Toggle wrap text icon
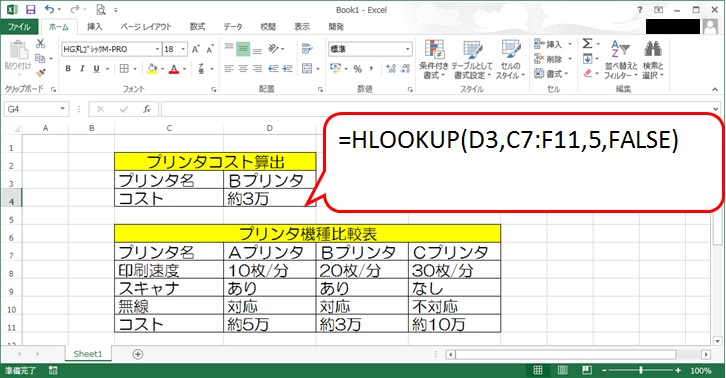This screenshot has width=726, height=378. click(x=307, y=49)
